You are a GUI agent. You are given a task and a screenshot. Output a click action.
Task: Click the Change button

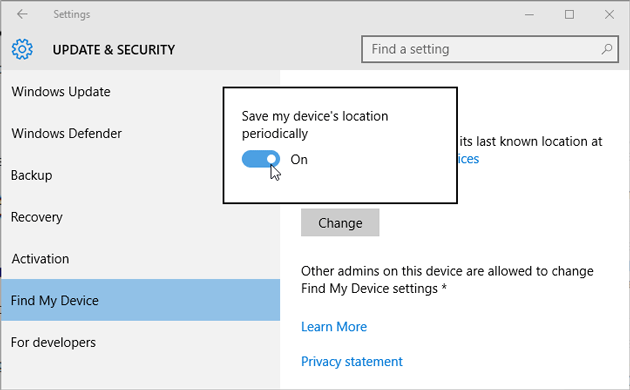pos(340,223)
